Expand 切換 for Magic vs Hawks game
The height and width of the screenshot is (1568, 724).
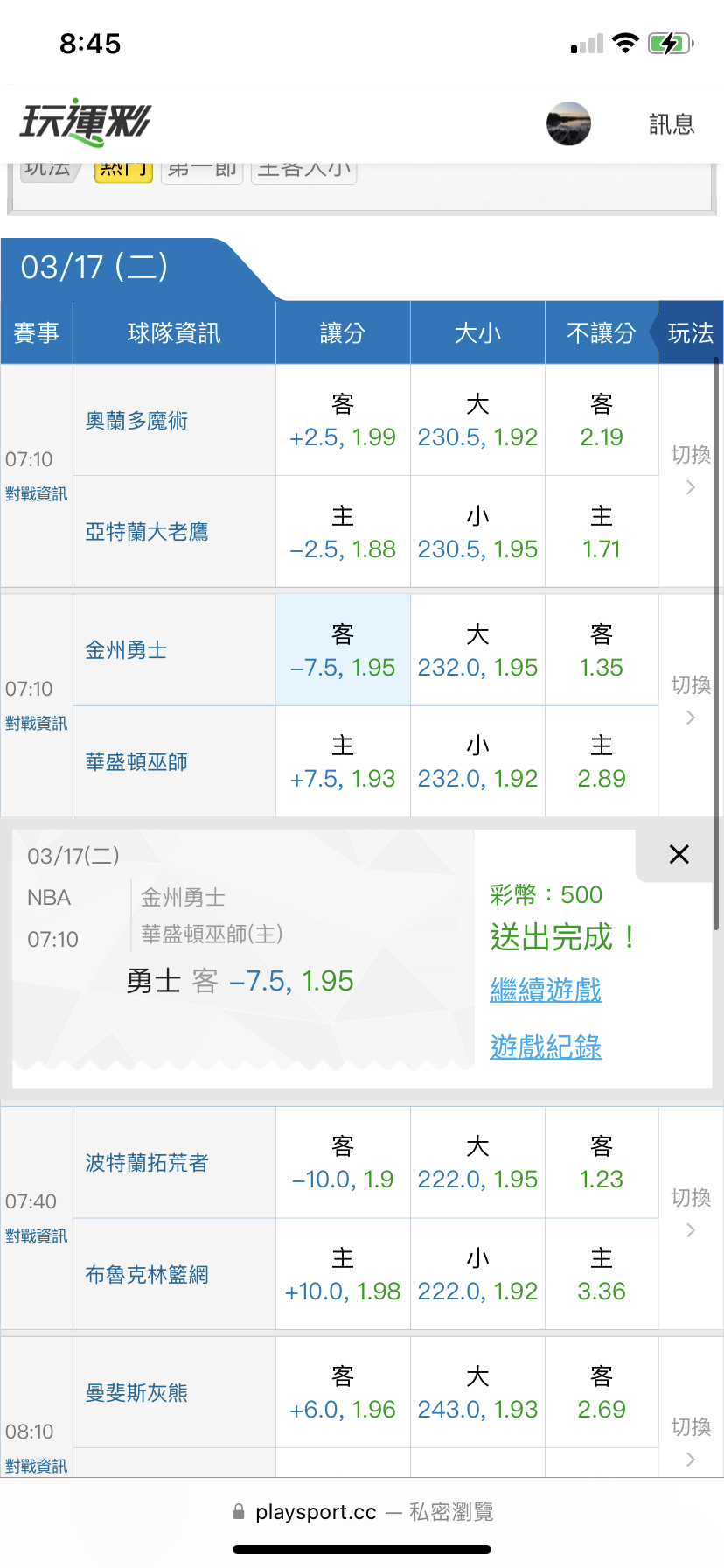[x=691, y=470]
